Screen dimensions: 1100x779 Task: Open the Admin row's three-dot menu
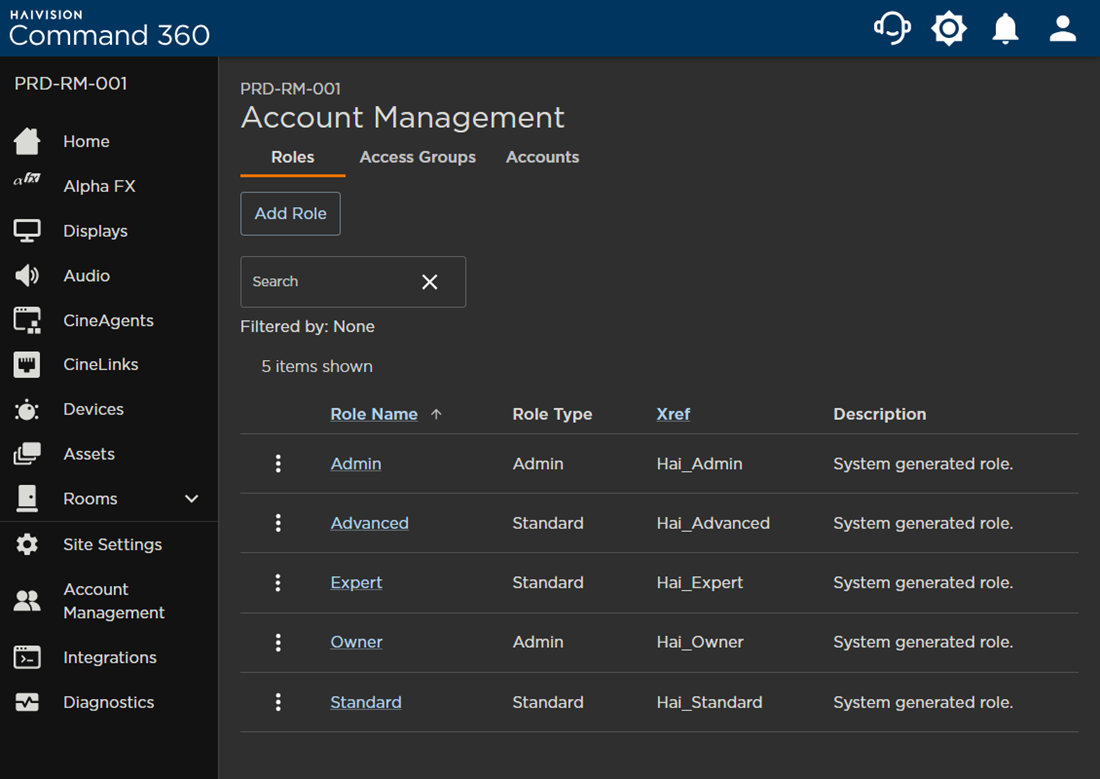pyautogui.click(x=279, y=463)
